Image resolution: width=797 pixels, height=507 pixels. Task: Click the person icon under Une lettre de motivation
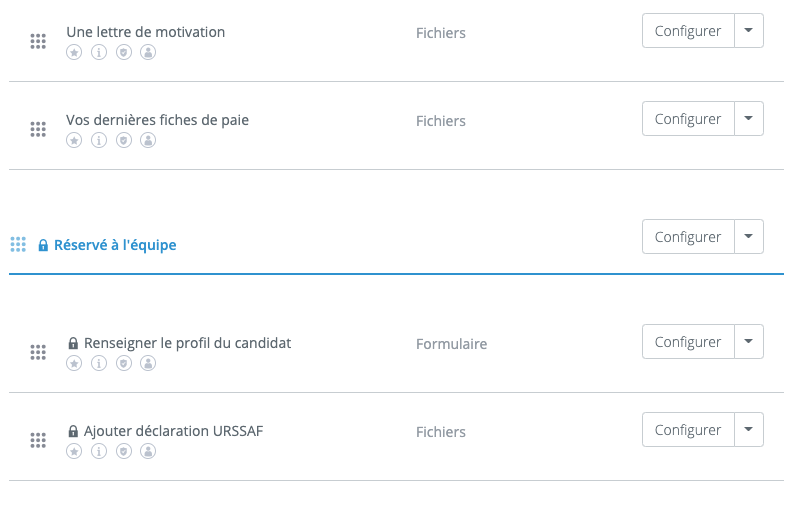click(148, 52)
